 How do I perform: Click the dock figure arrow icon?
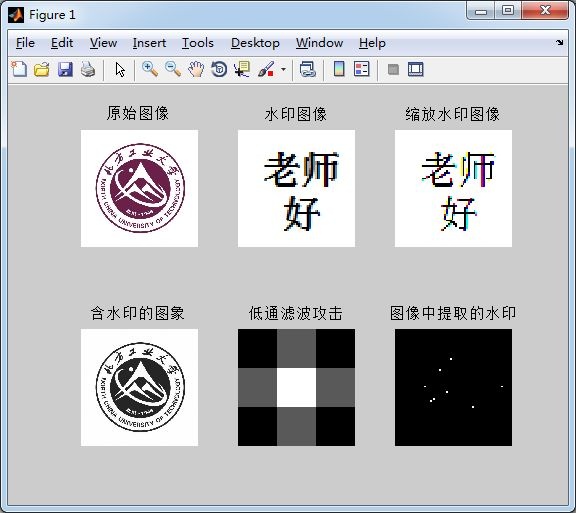[x=559, y=43]
